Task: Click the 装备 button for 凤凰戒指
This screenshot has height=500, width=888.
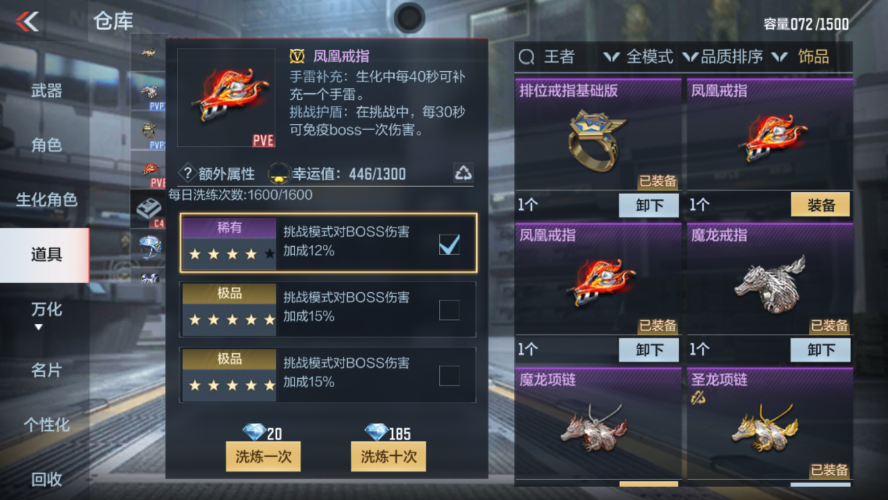Action: (x=820, y=204)
